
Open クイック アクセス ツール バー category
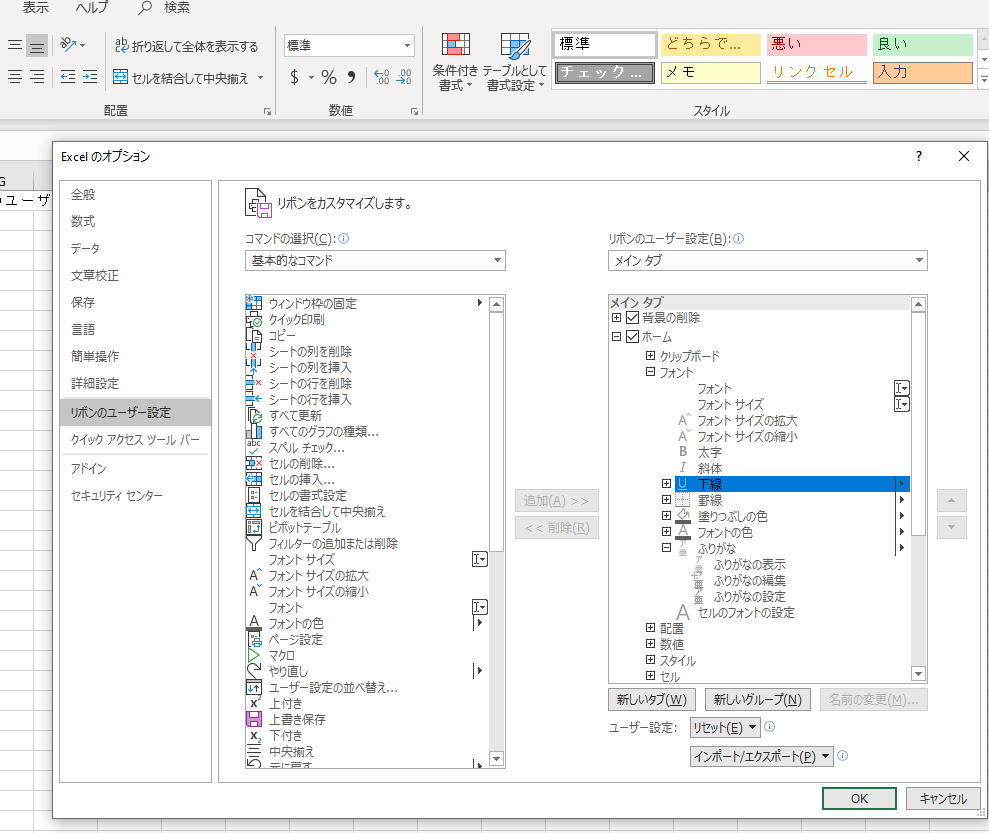click(x=135, y=440)
